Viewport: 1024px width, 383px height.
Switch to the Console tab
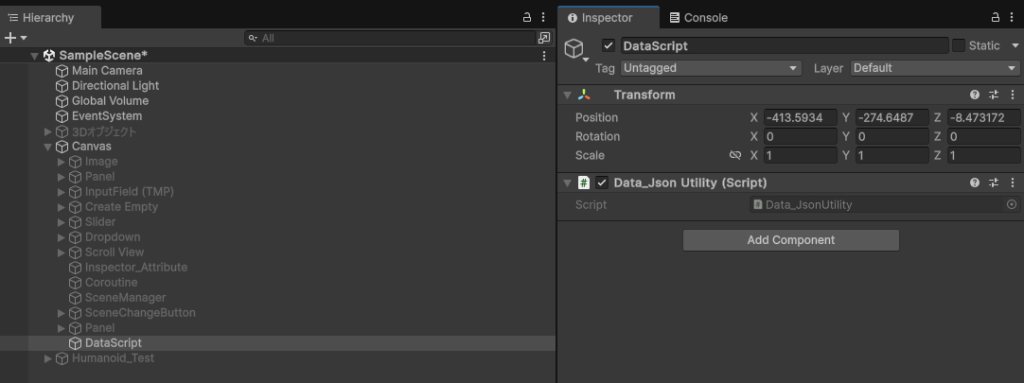tap(699, 18)
